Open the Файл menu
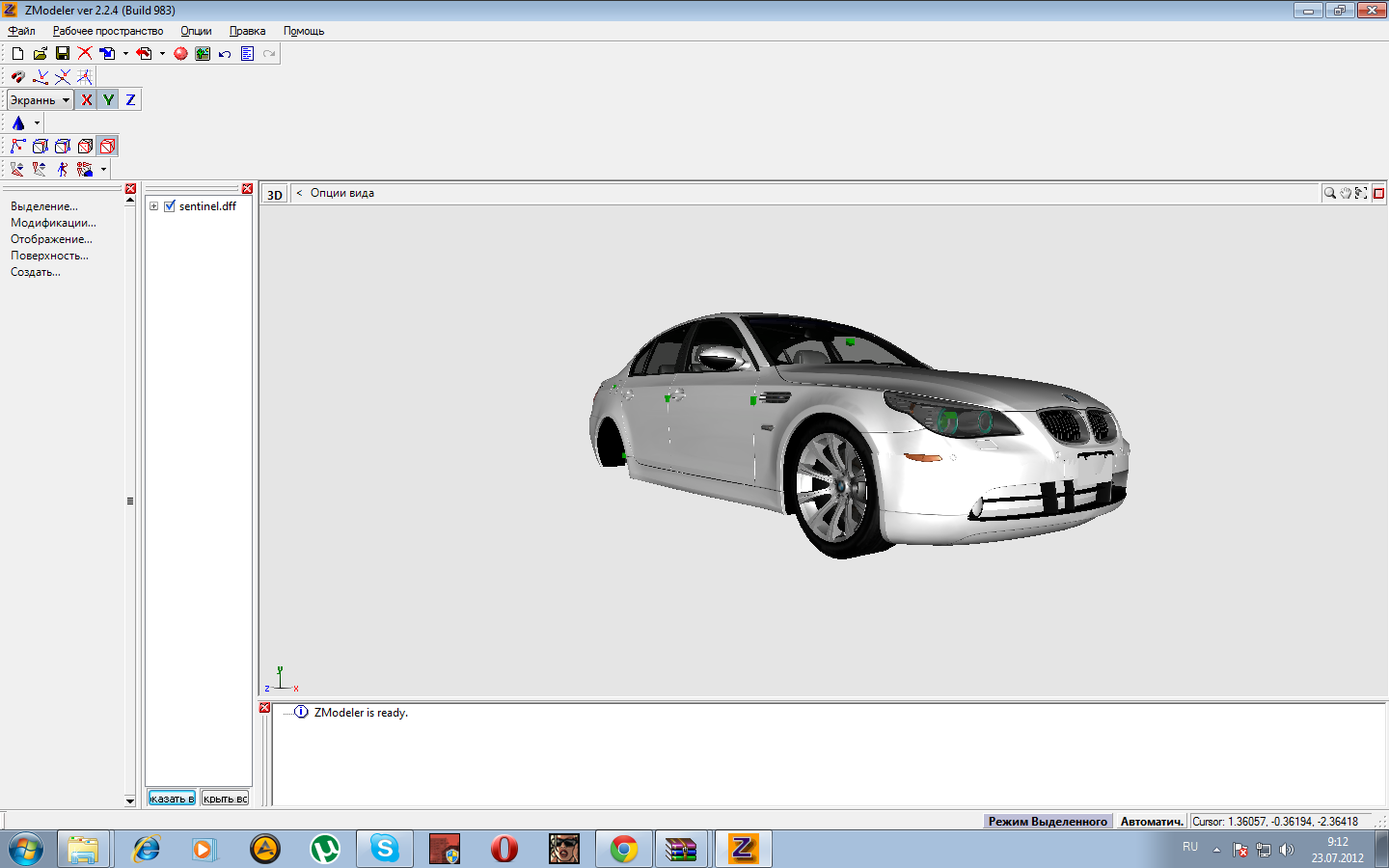Viewport: 1389px width, 868px height. 21,31
